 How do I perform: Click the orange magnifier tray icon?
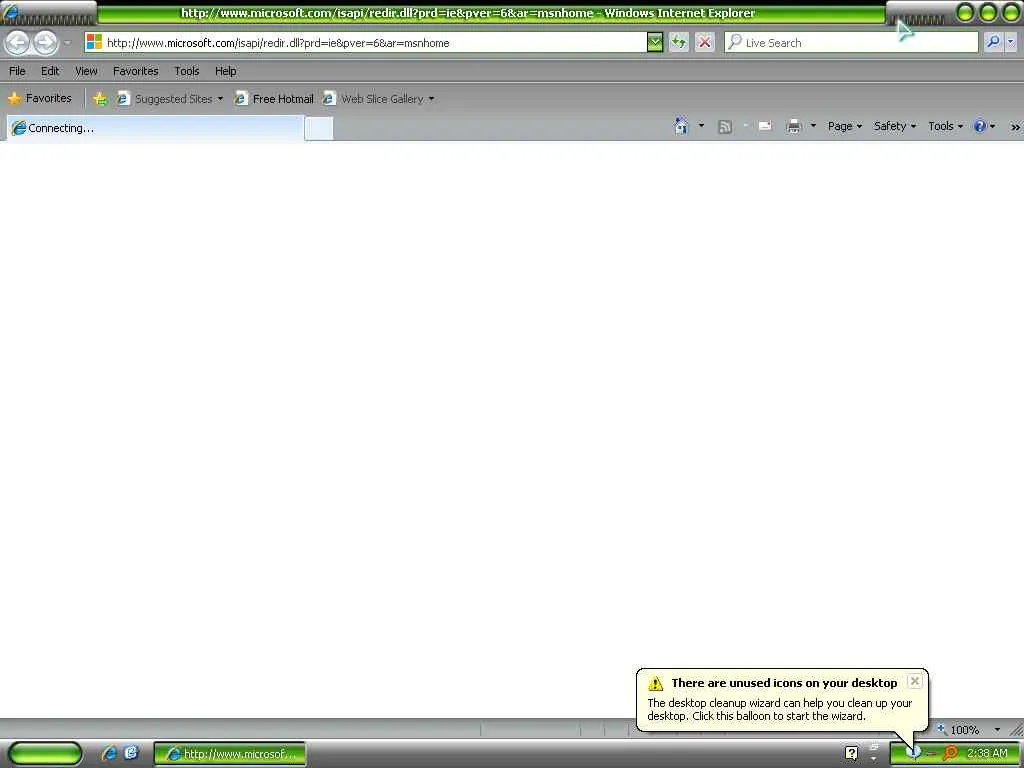click(950, 754)
